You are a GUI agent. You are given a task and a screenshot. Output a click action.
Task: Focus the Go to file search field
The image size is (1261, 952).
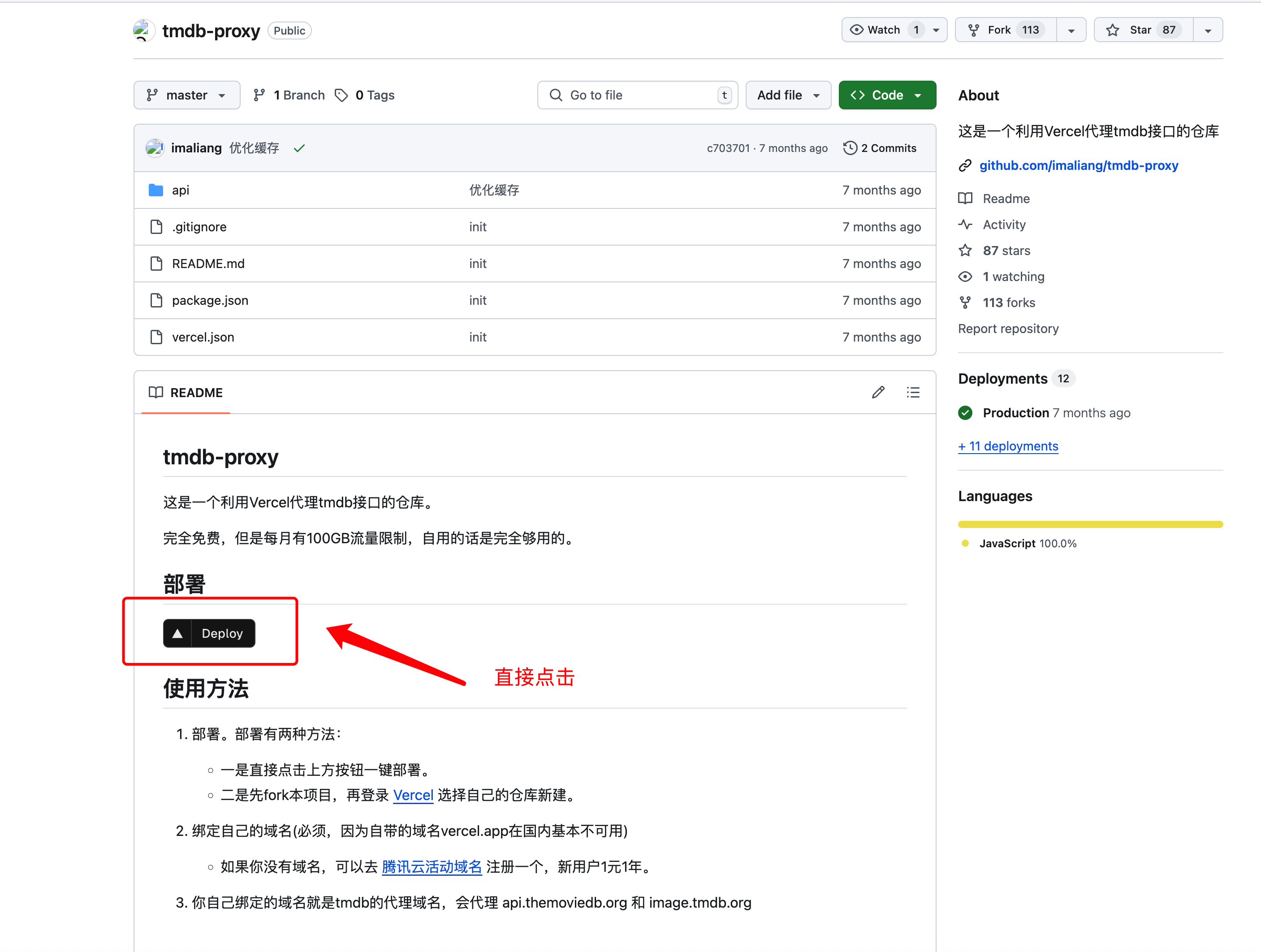click(x=637, y=95)
